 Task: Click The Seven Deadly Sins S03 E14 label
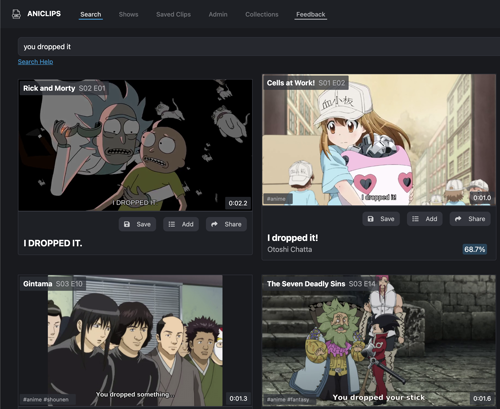coord(321,284)
